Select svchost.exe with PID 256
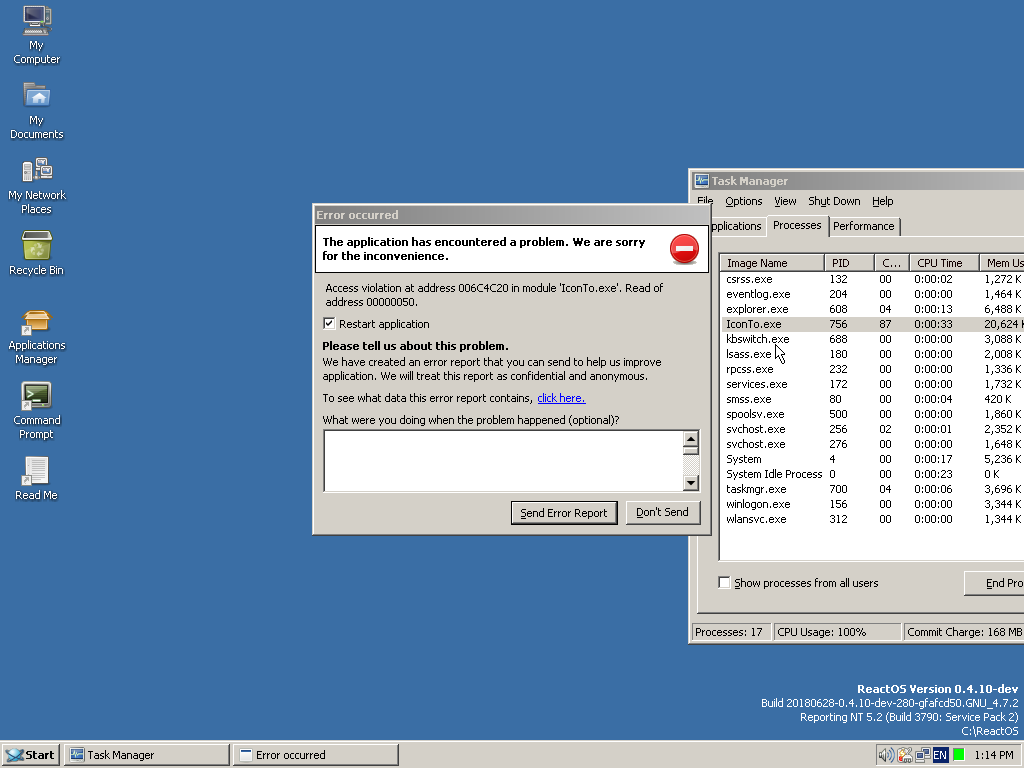1024x768 pixels. point(872,429)
